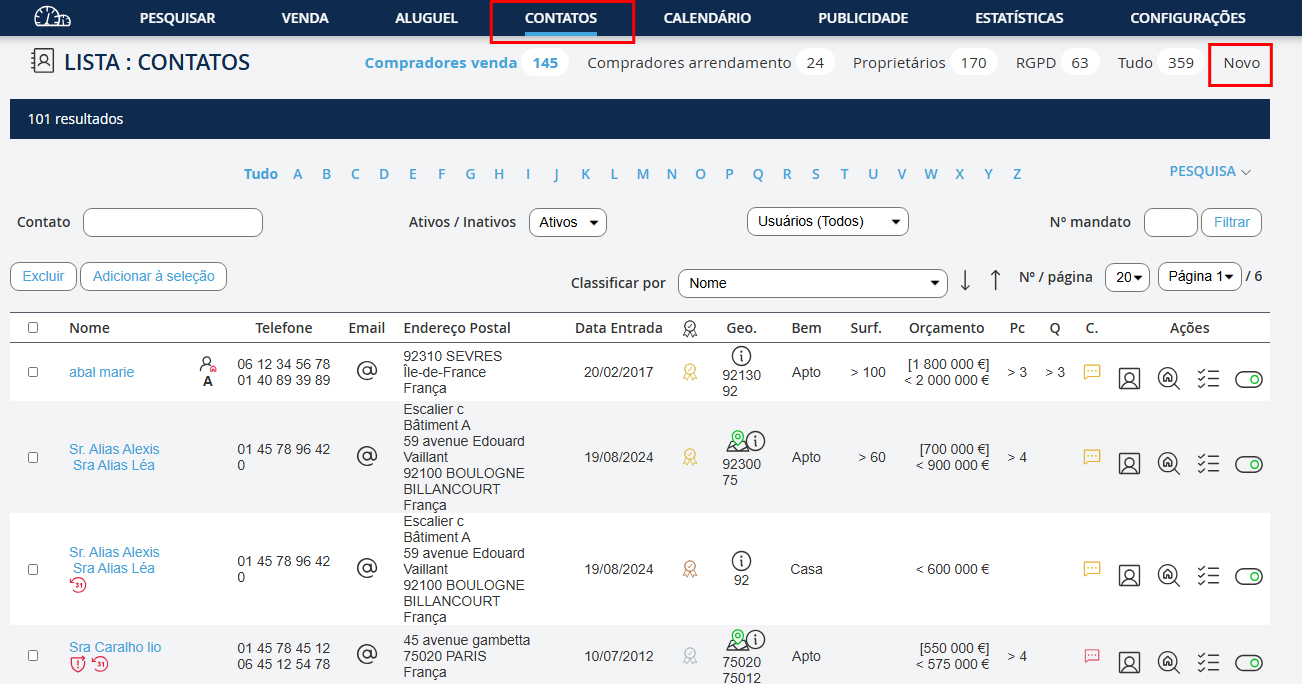Open the Classificar por Nome dropdown
Viewport: 1302px width, 684px height.
pyautogui.click(x=812, y=283)
